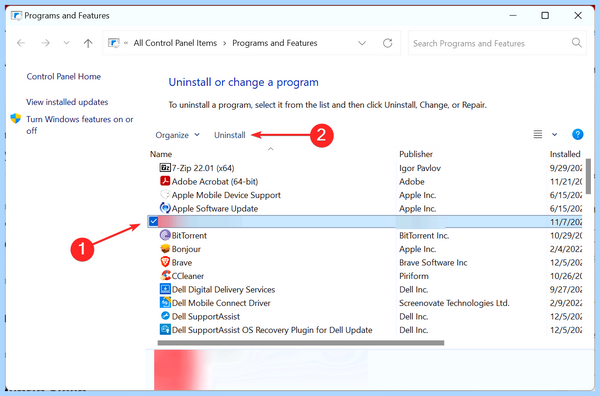This screenshot has height=396, width=600.
Task: Click the vertical scrollbar thumb
Action: tap(589, 177)
